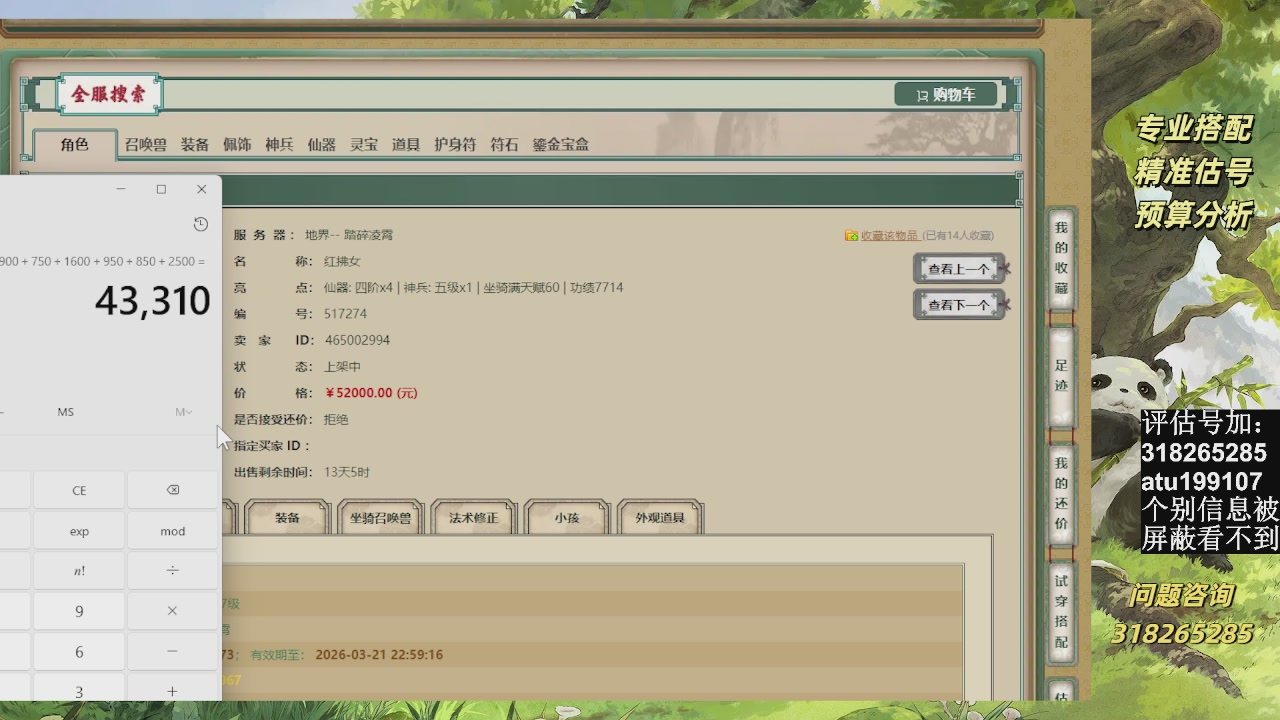Open the 外观道具 detail tab
Viewport: 1280px width, 720px height.
click(660, 518)
